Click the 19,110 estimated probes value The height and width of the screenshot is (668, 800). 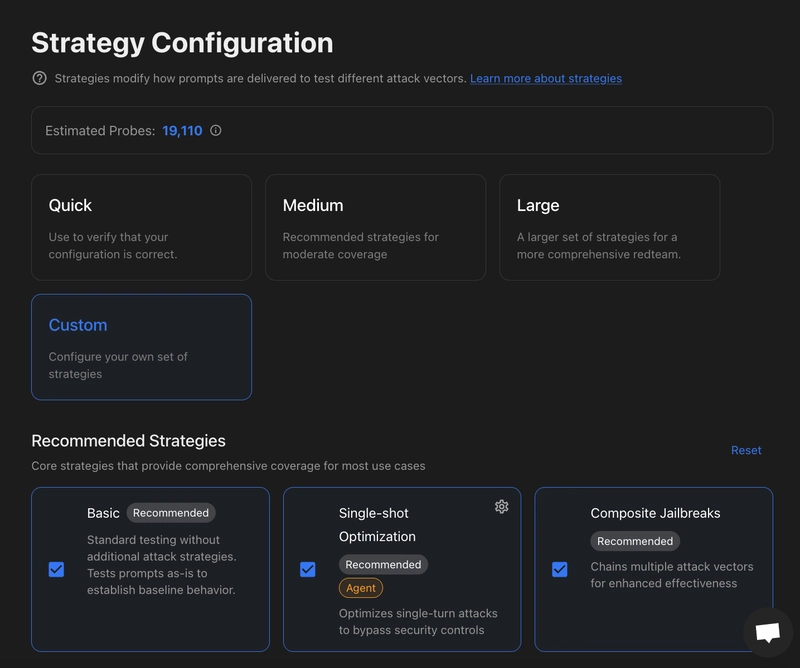[182, 131]
